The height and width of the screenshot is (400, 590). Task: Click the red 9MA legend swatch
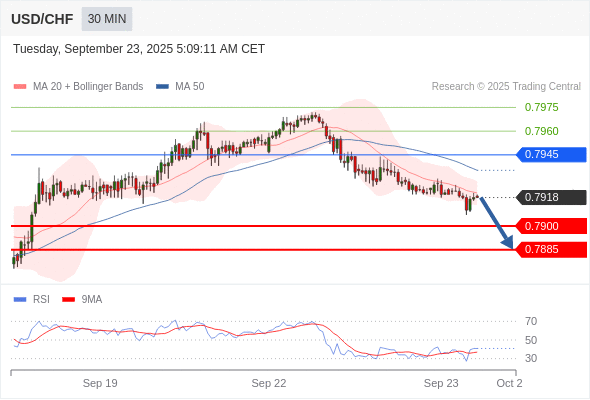click(68, 300)
